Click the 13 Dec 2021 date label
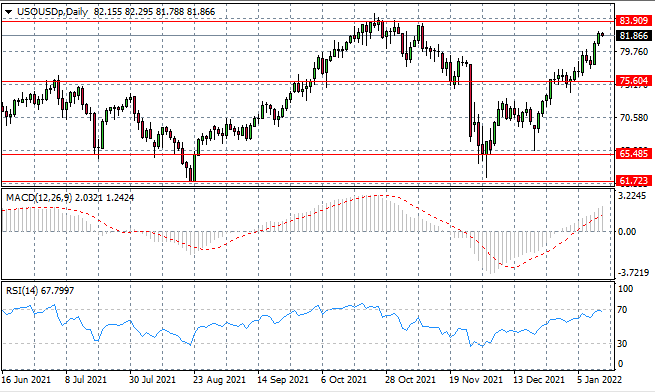 [539, 380]
